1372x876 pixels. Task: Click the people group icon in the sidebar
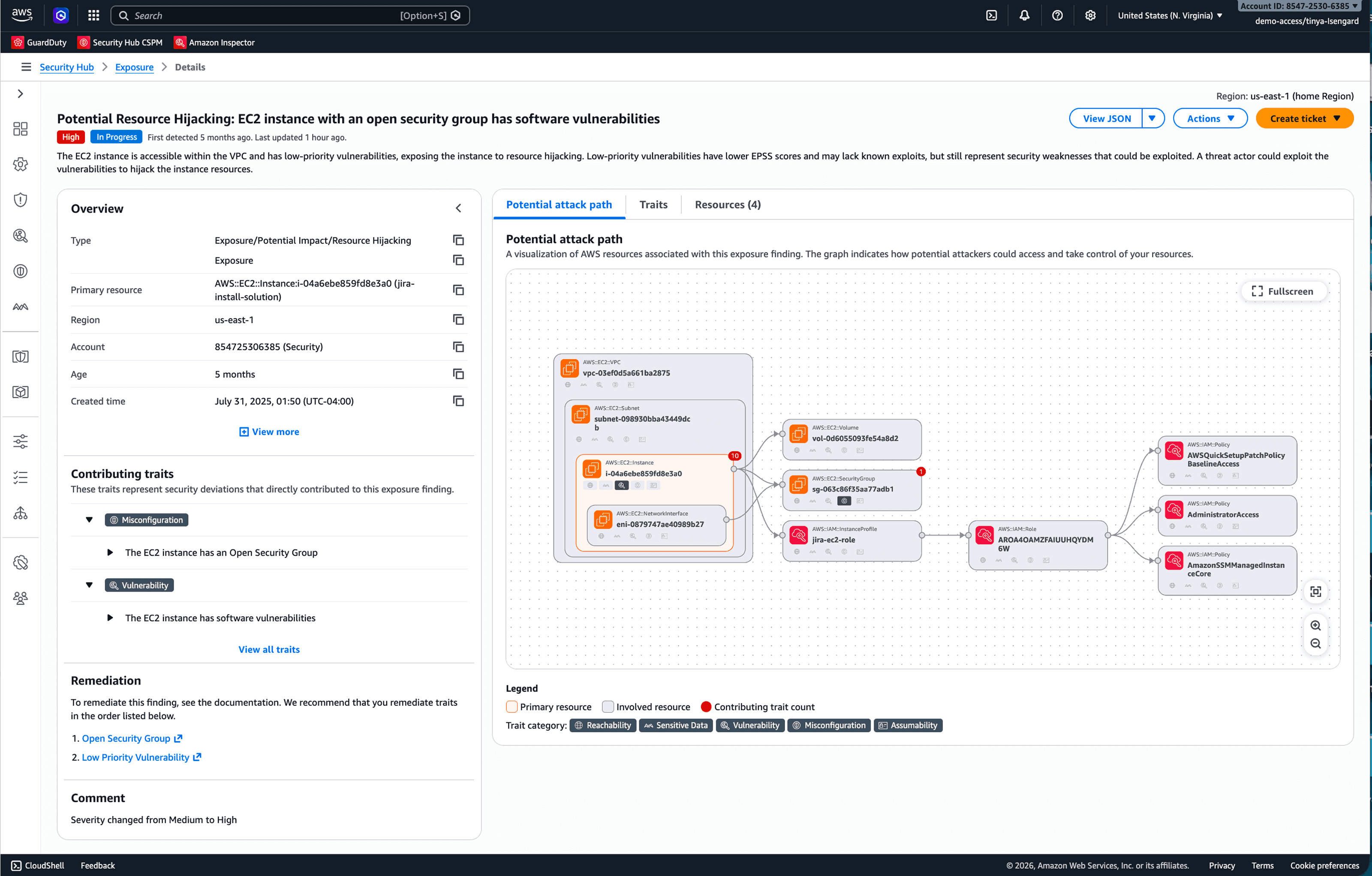click(21, 598)
